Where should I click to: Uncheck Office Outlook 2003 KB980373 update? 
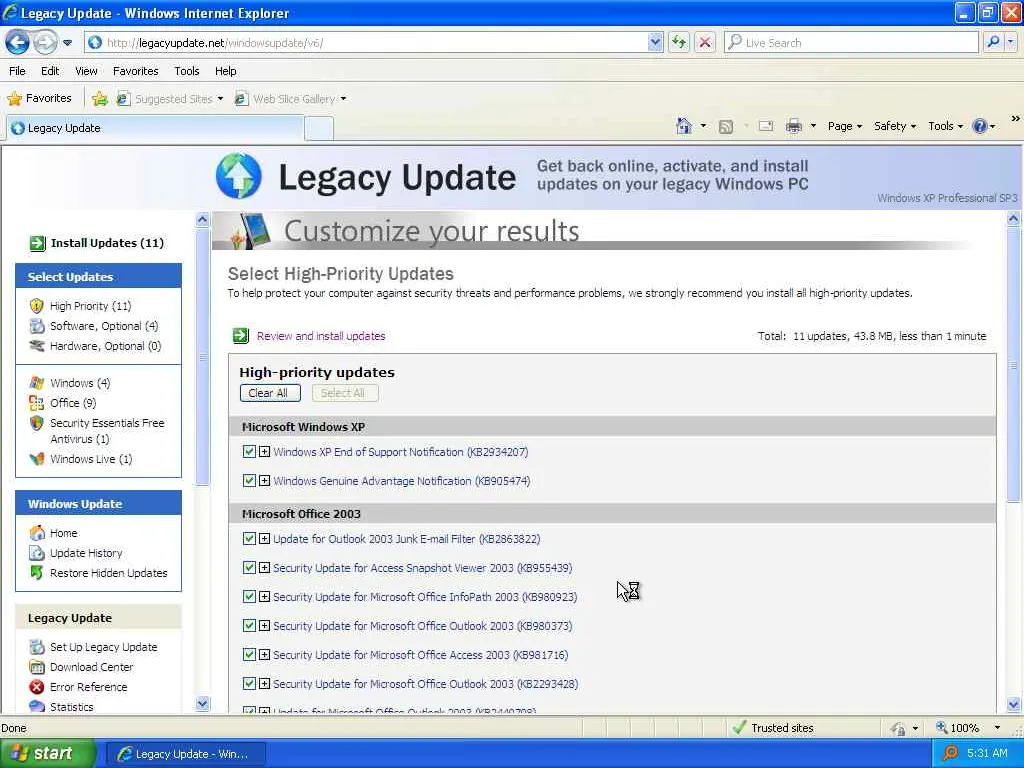(x=249, y=626)
